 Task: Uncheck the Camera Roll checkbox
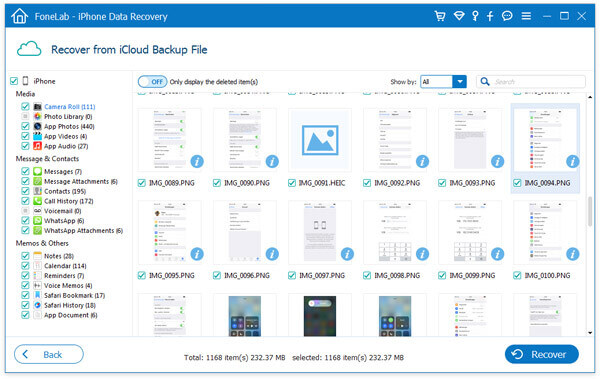coord(25,106)
